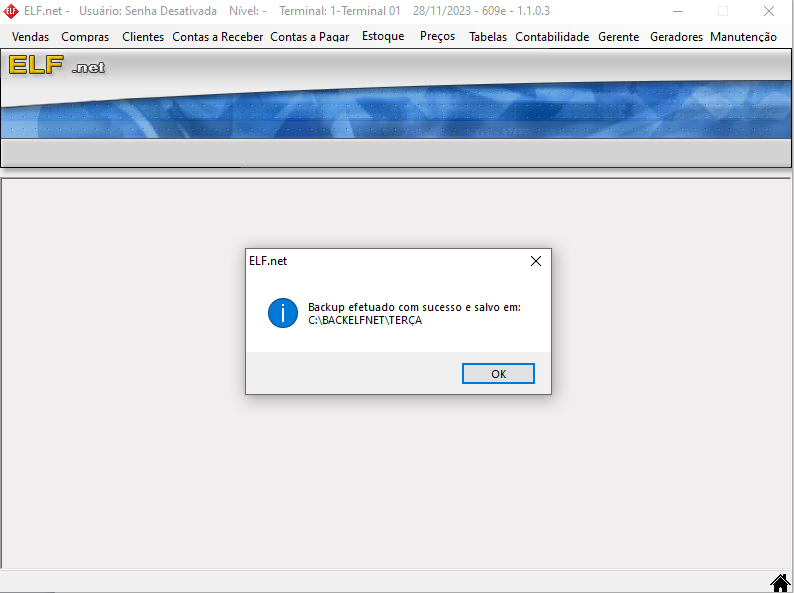Click 'Usuário: Senha Desativada' title text
The image size is (794, 593).
coord(148,11)
